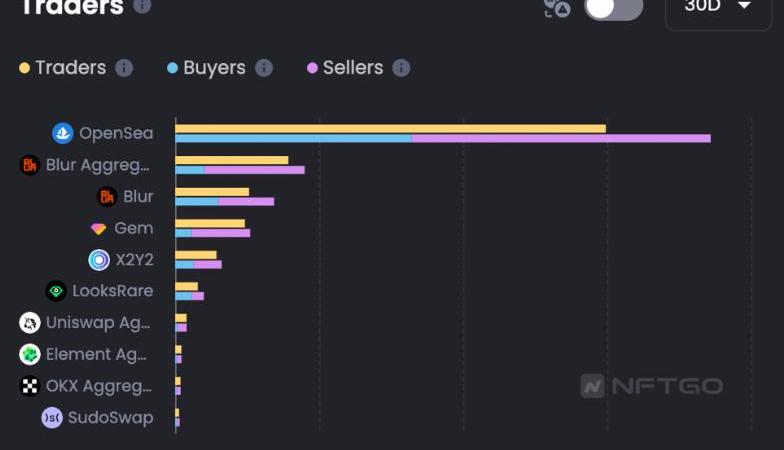The height and width of the screenshot is (450, 784).
Task: Click the swap icon beside the toggle switch
Action: tap(557, 8)
